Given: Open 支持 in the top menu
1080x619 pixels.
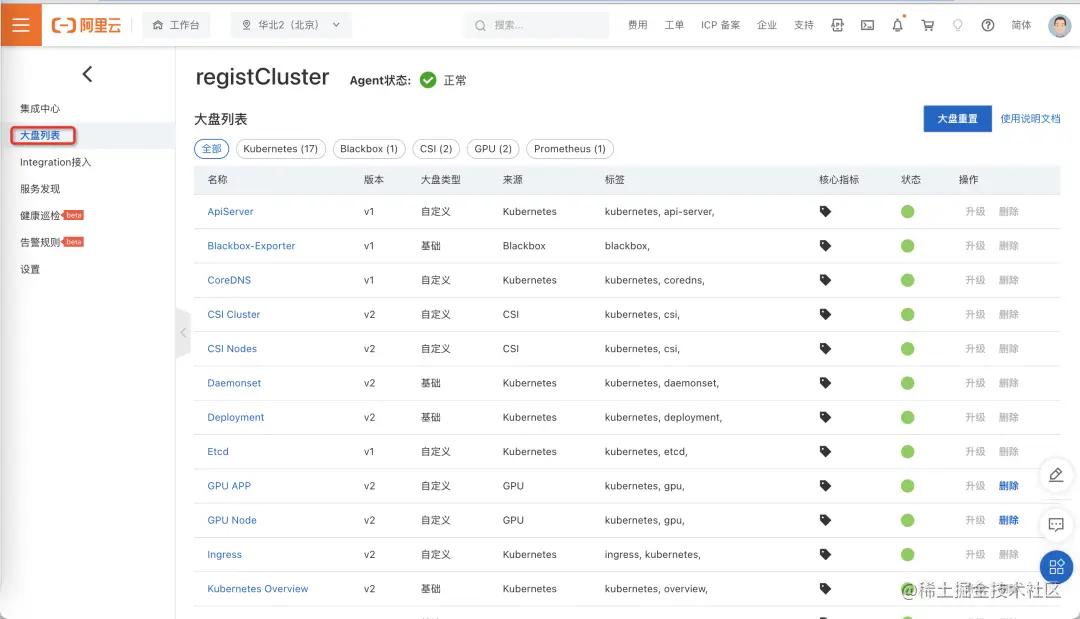Looking at the screenshot, I should [x=804, y=25].
